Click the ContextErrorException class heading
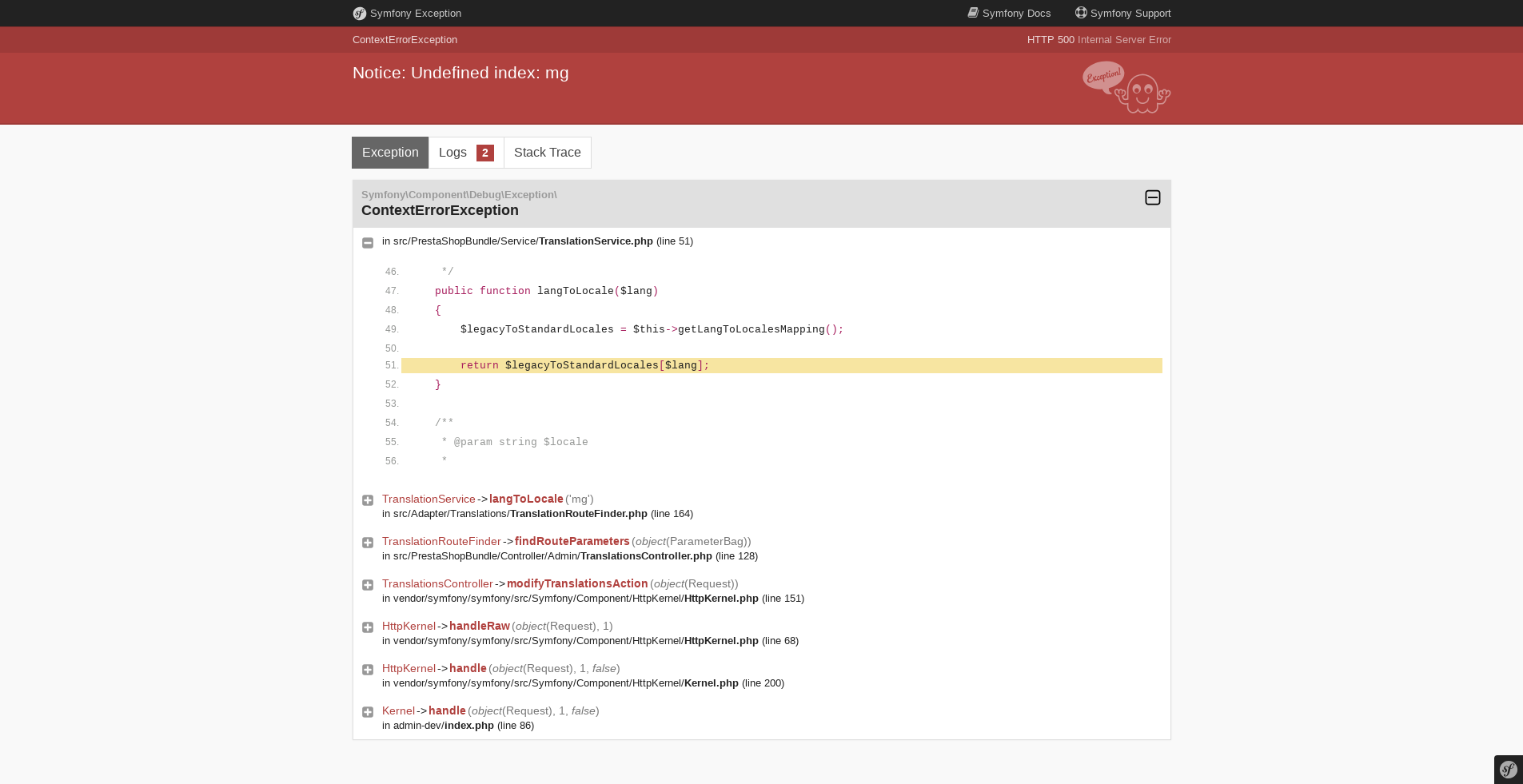1523x784 pixels. click(x=440, y=210)
